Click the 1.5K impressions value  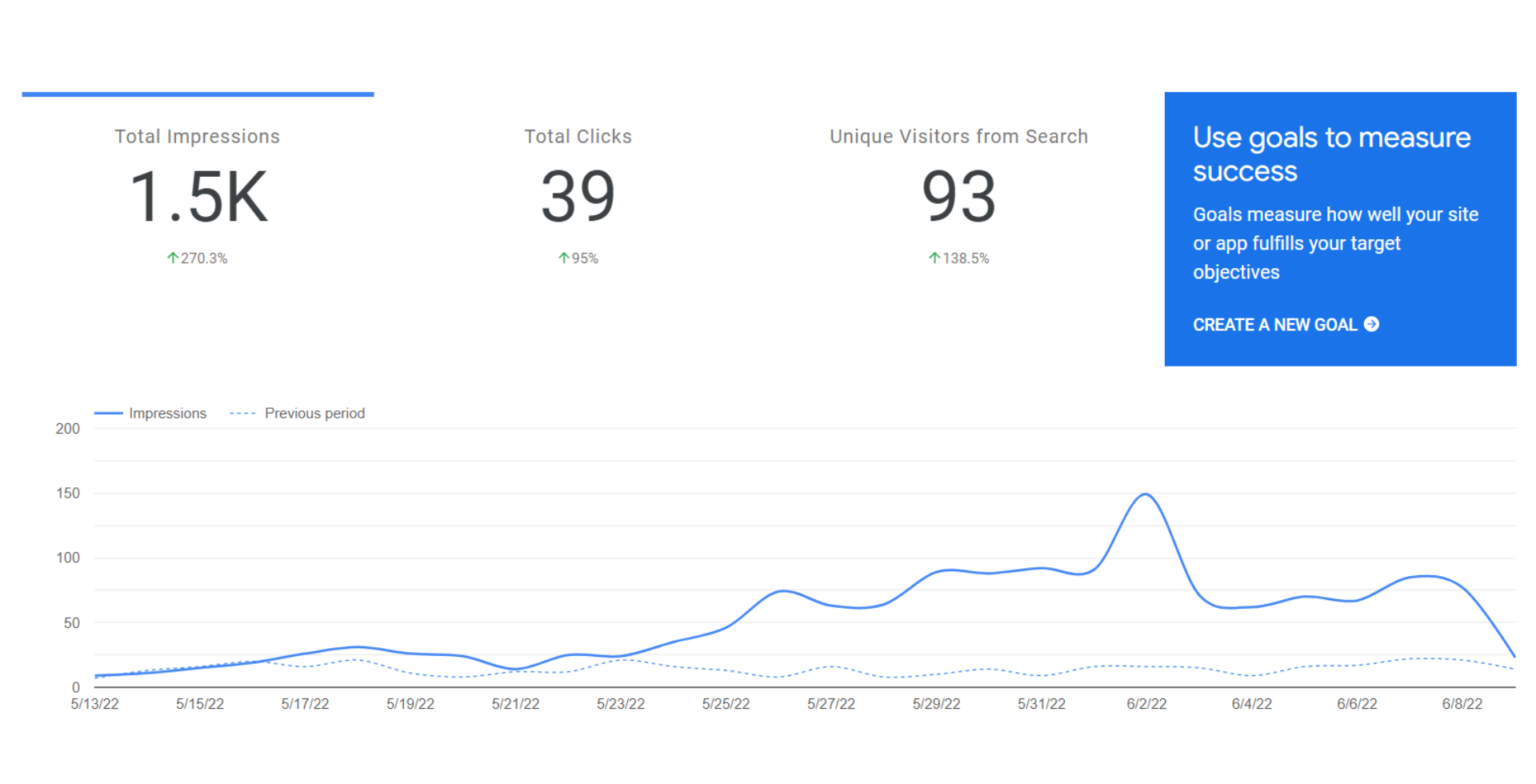pos(198,197)
